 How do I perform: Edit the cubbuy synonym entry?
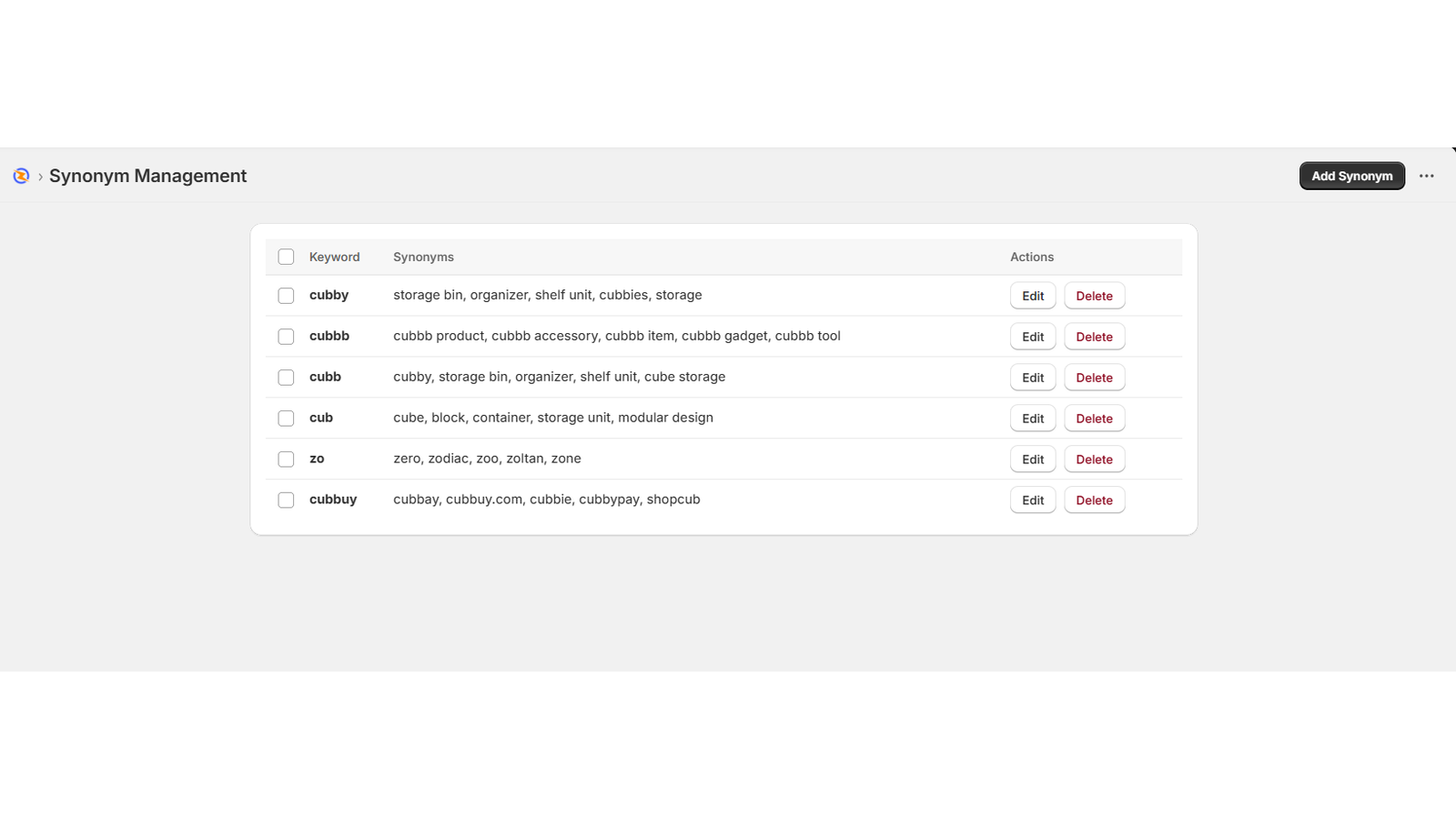[1033, 500]
